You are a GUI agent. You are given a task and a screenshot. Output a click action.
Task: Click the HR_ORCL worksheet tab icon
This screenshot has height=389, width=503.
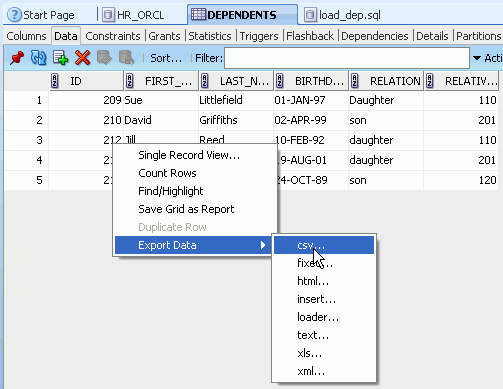click(108, 15)
